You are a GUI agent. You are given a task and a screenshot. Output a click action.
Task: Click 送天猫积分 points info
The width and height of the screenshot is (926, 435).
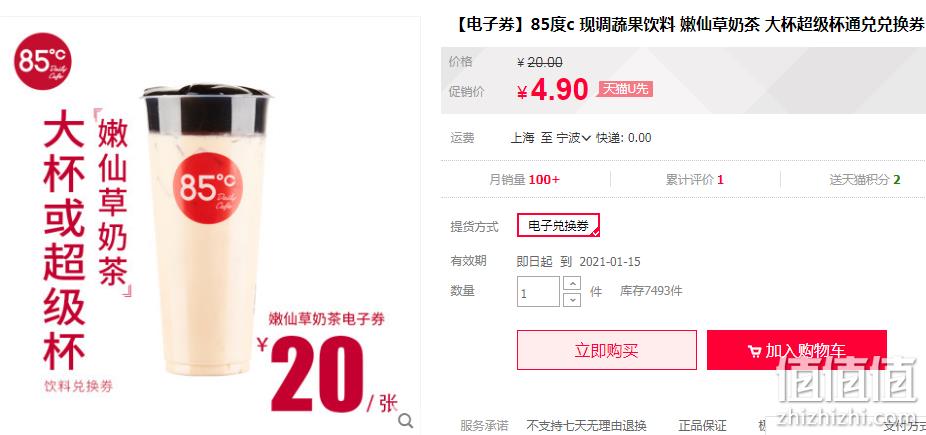865,180
